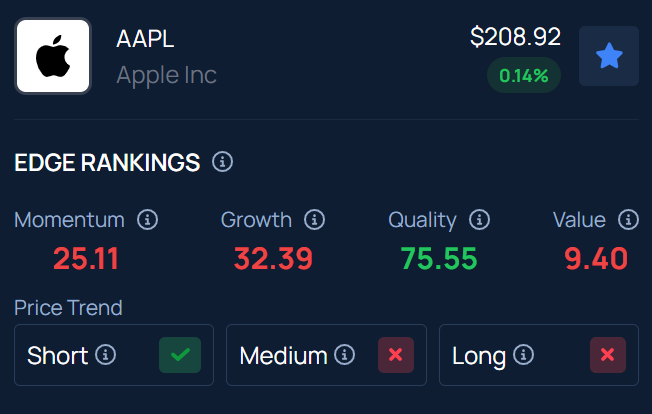Click the red X for Long trend
Image resolution: width=652 pixels, height=414 pixels.
coord(608,355)
